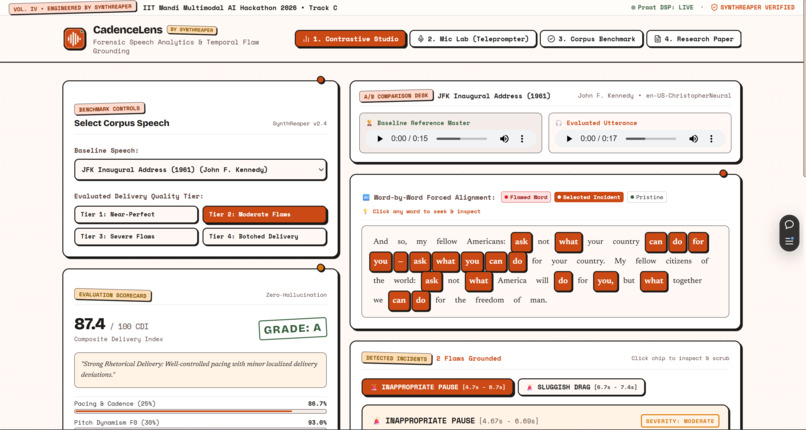Switch to 1. Contrastive Studio tab

click(x=351, y=39)
